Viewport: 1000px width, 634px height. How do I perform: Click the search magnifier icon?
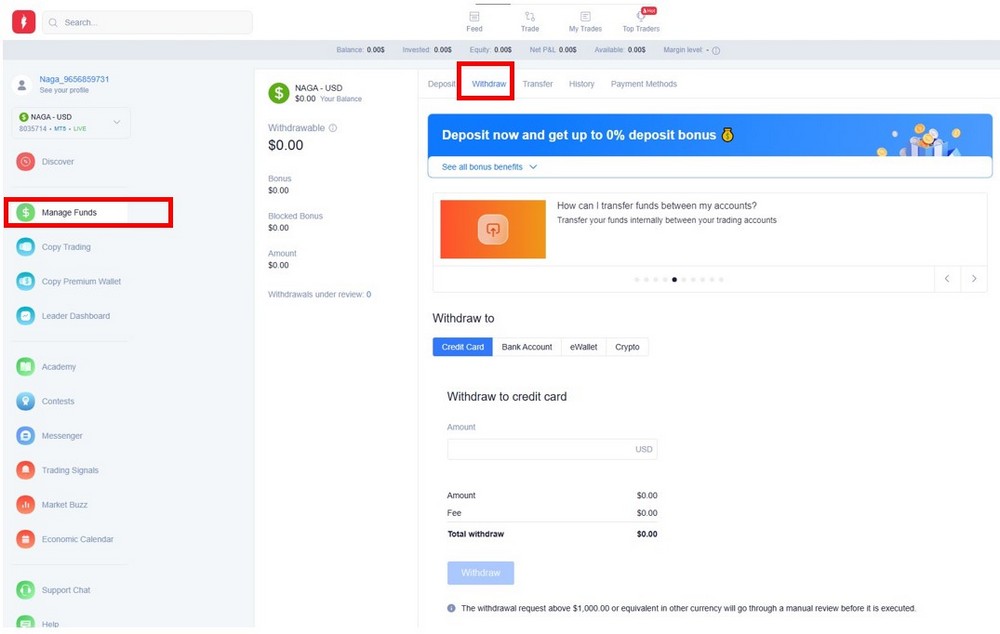pos(54,22)
